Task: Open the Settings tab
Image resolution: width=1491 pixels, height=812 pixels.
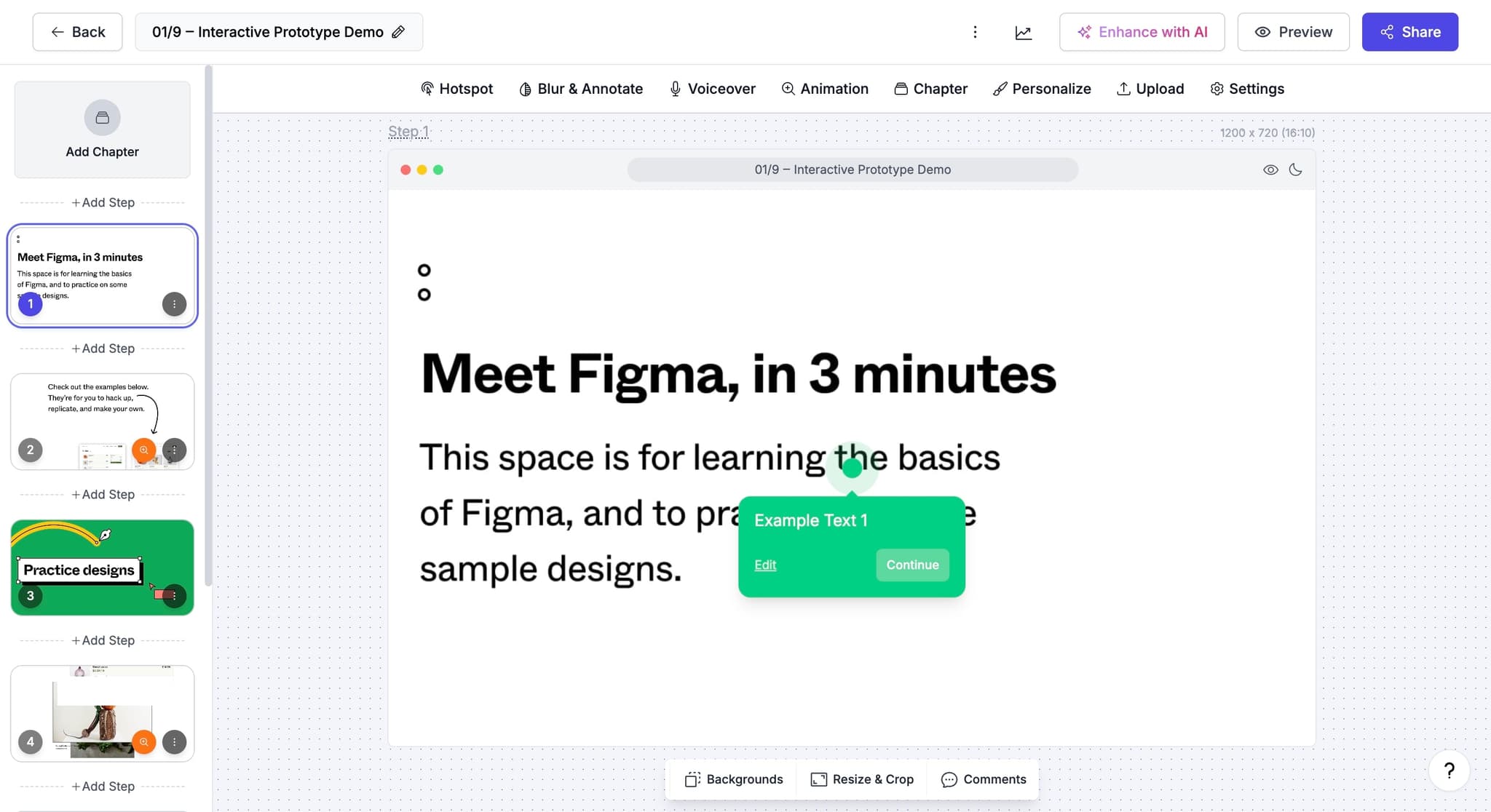Action: 1247,88
